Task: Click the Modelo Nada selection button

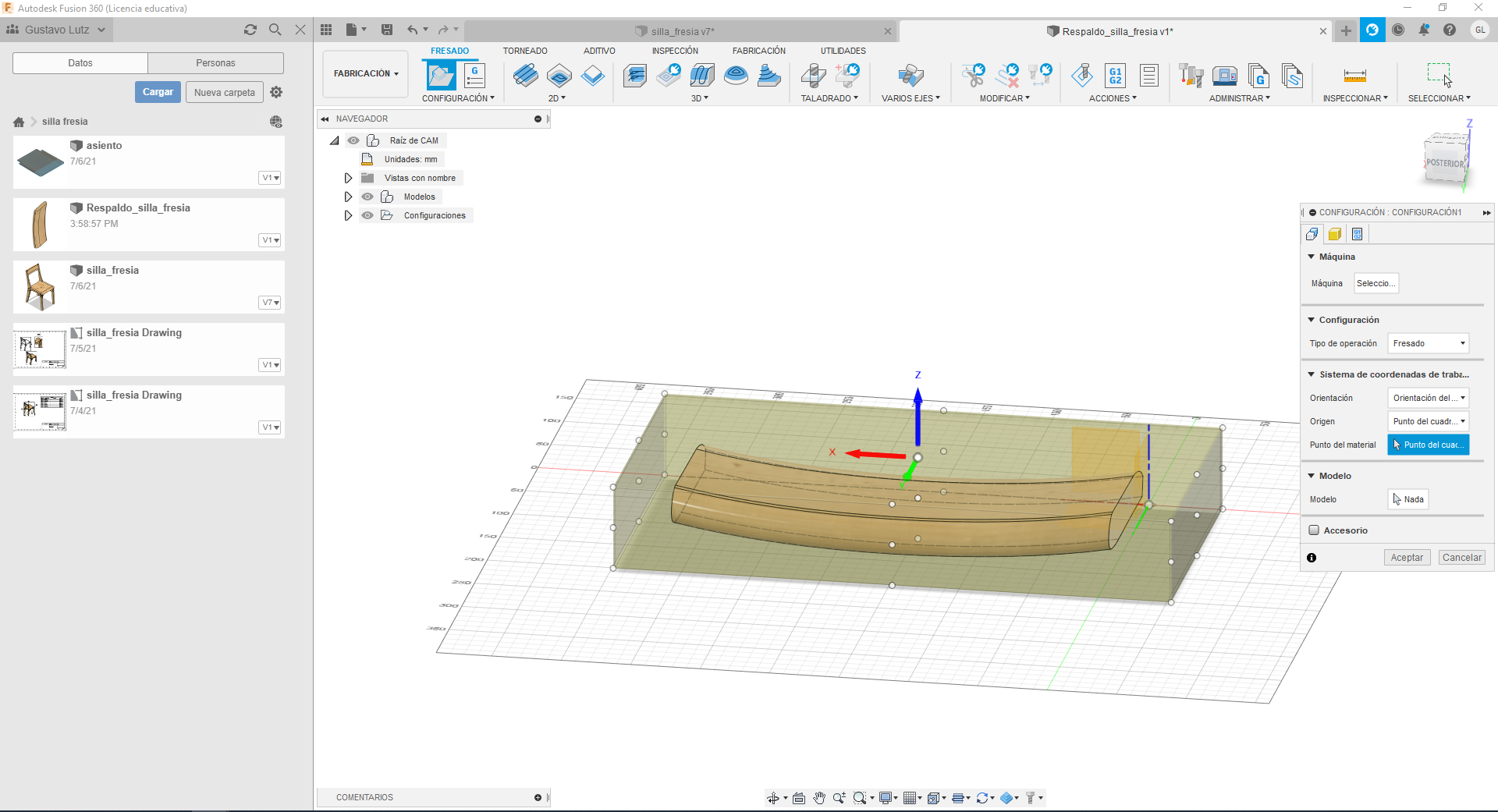Action: tap(1408, 499)
